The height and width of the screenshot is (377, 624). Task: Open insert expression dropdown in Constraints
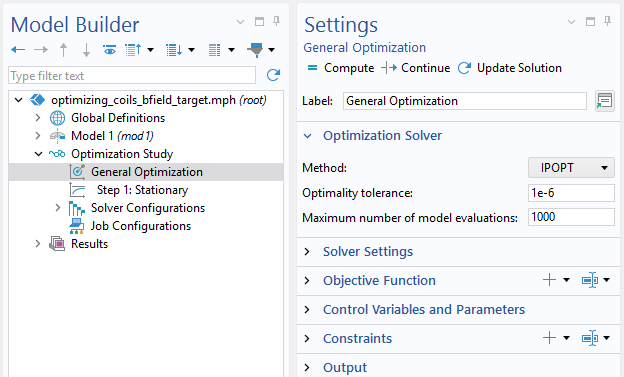(606, 338)
